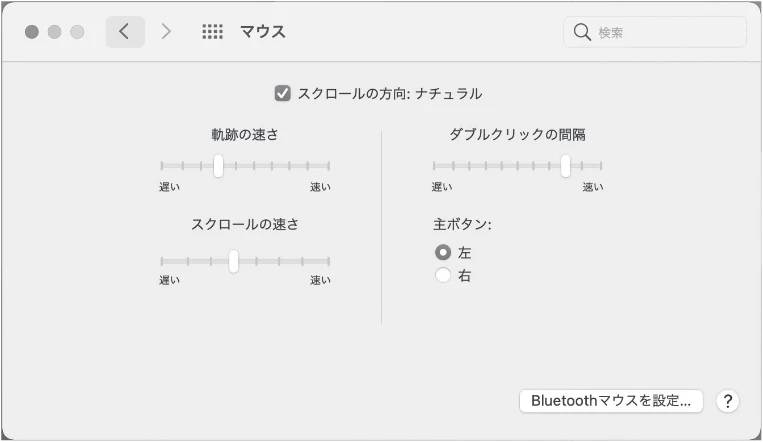Image resolution: width=763 pixels, height=442 pixels.
Task: Minimize the マウス preferences window
Action: (x=54, y=32)
